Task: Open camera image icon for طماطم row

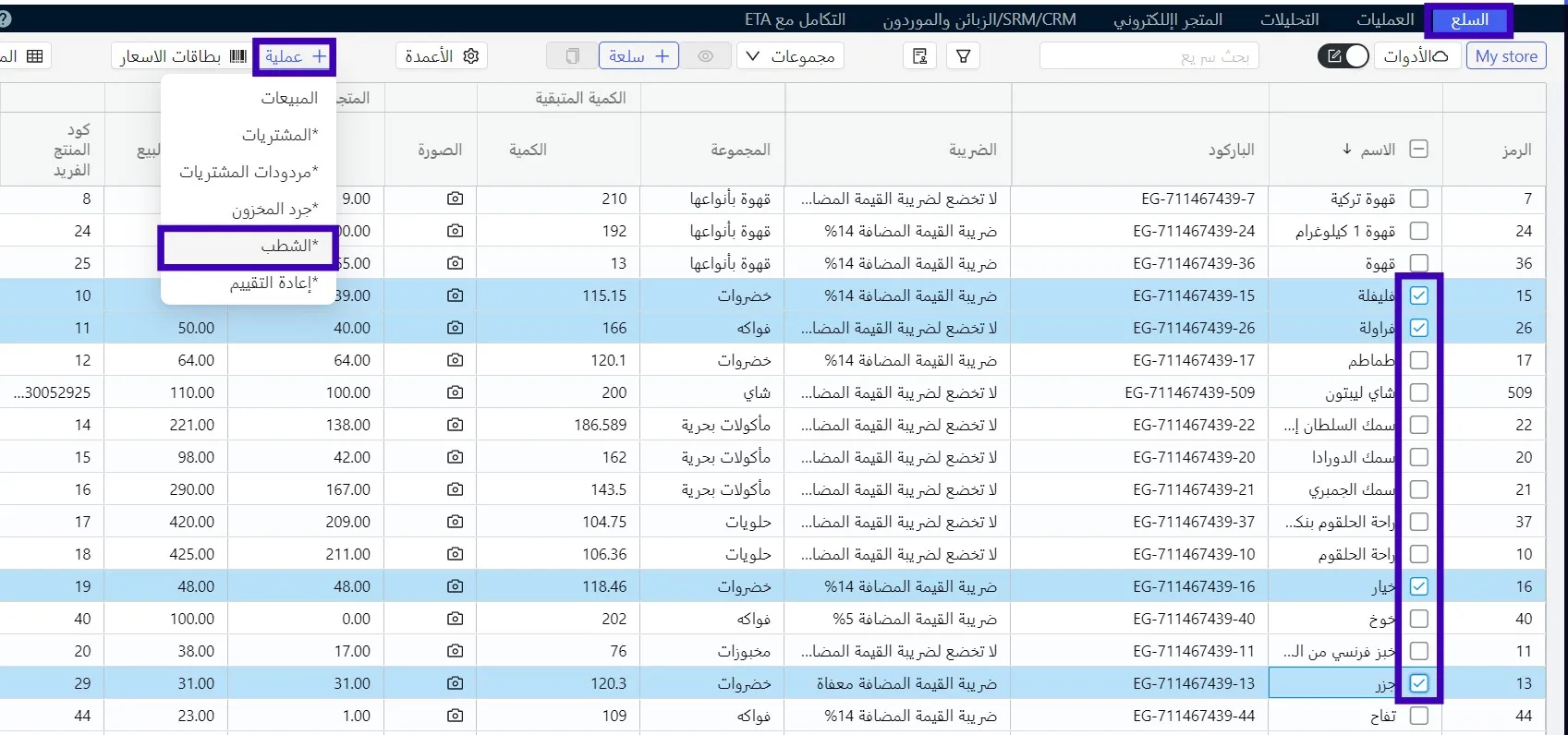Action: [455, 360]
